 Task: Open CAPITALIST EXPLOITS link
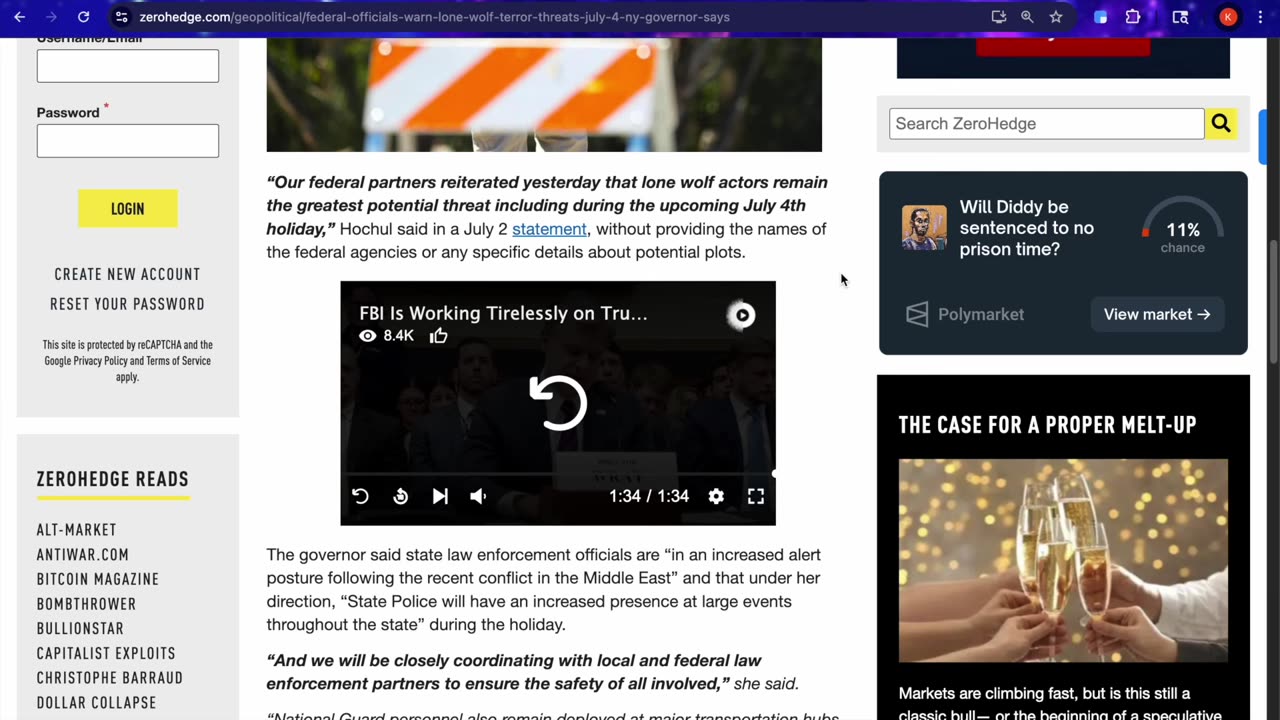coord(106,653)
